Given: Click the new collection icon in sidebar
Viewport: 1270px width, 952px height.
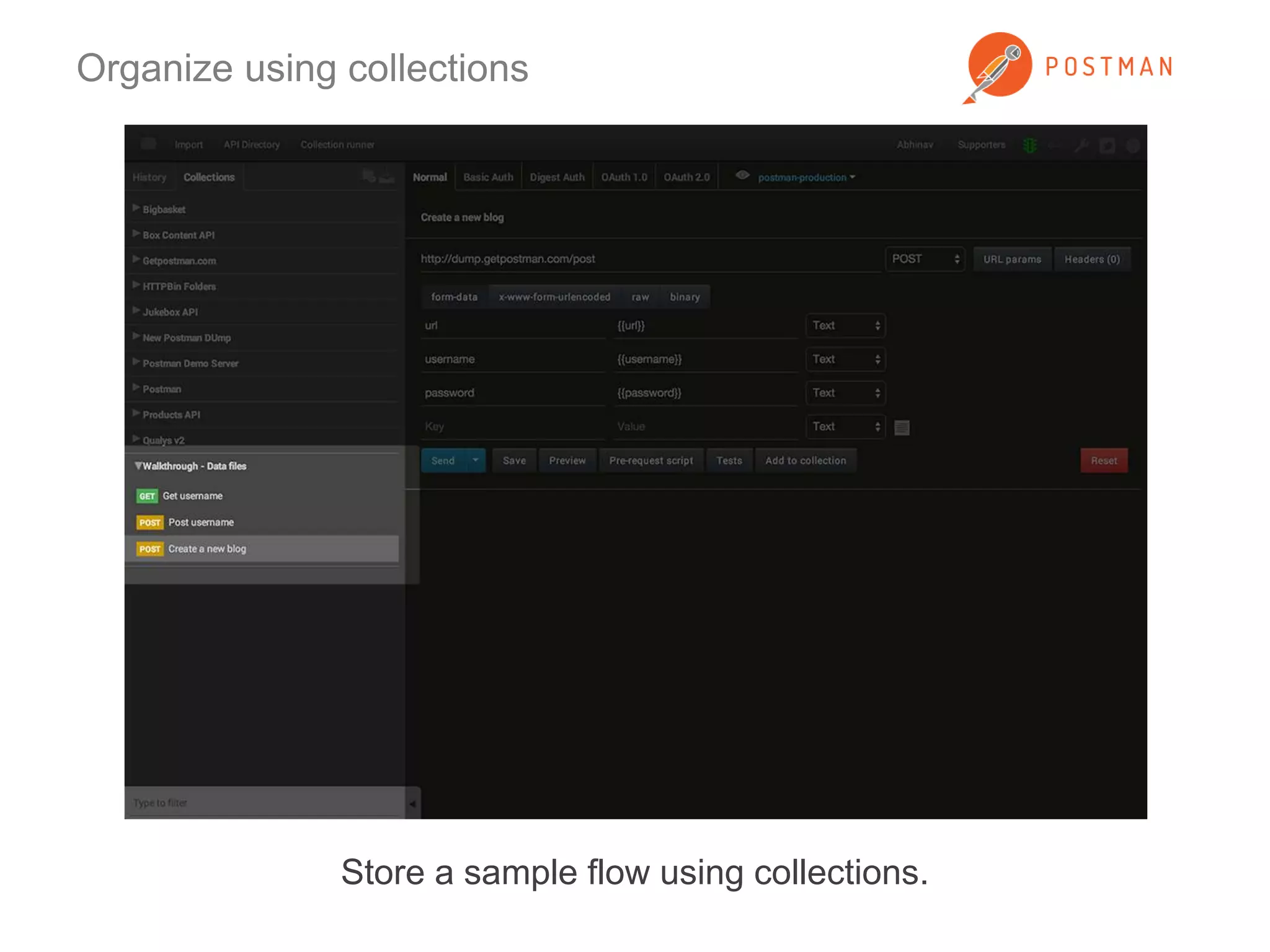Looking at the screenshot, I should tap(368, 176).
